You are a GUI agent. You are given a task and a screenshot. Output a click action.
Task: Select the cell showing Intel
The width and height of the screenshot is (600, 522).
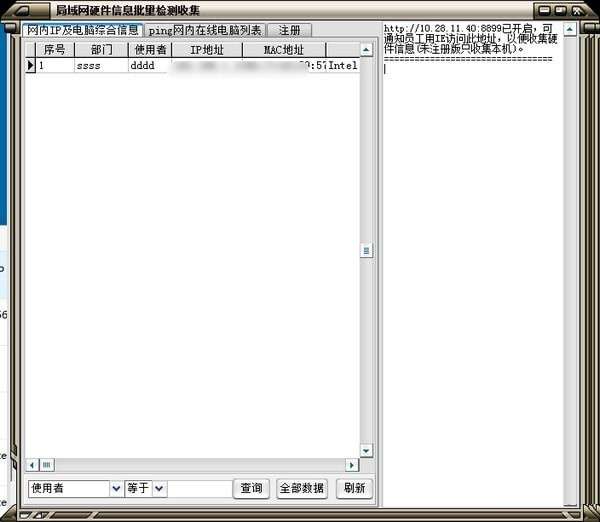click(x=343, y=65)
